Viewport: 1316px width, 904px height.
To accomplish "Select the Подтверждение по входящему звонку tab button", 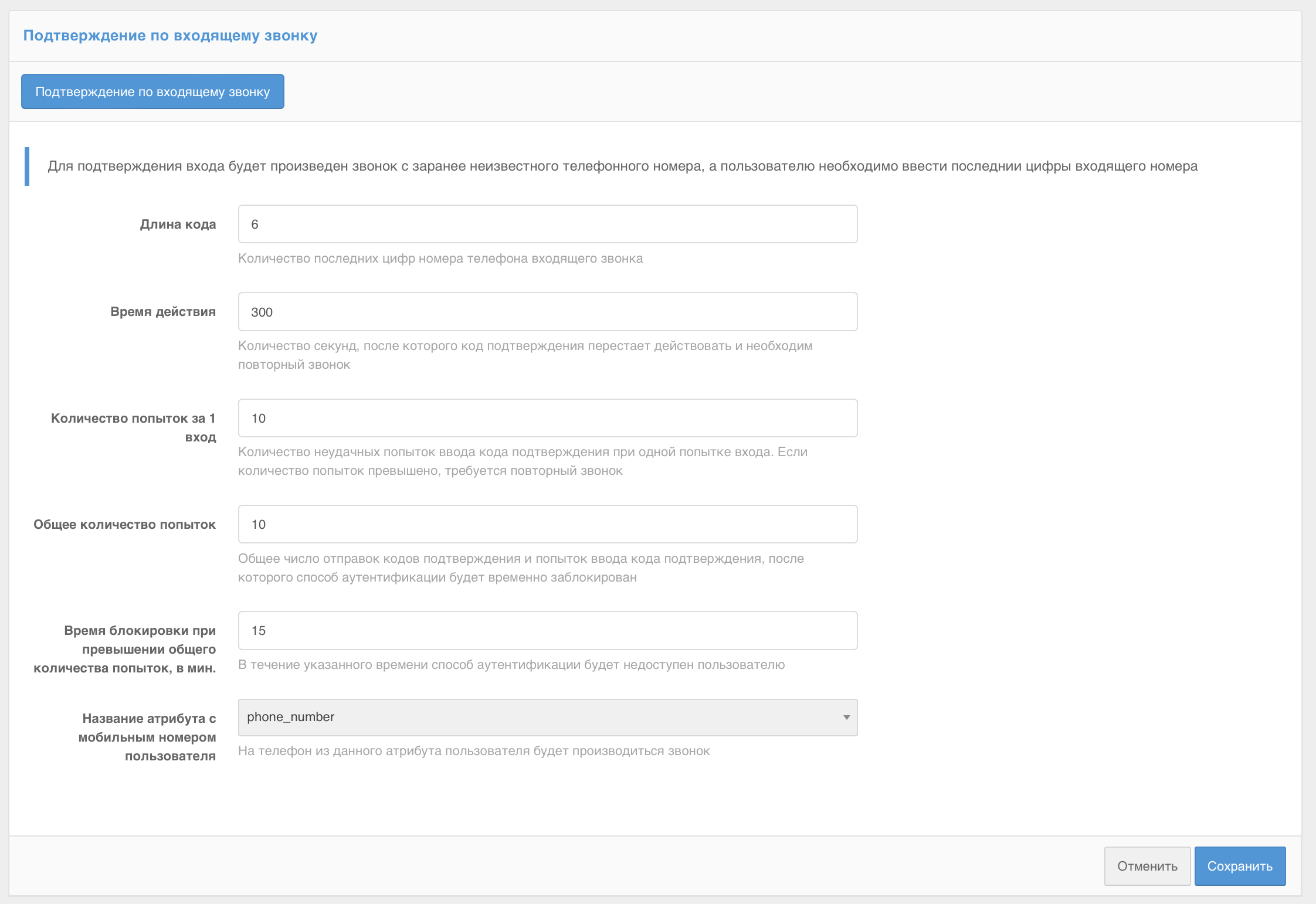I will 152,91.
